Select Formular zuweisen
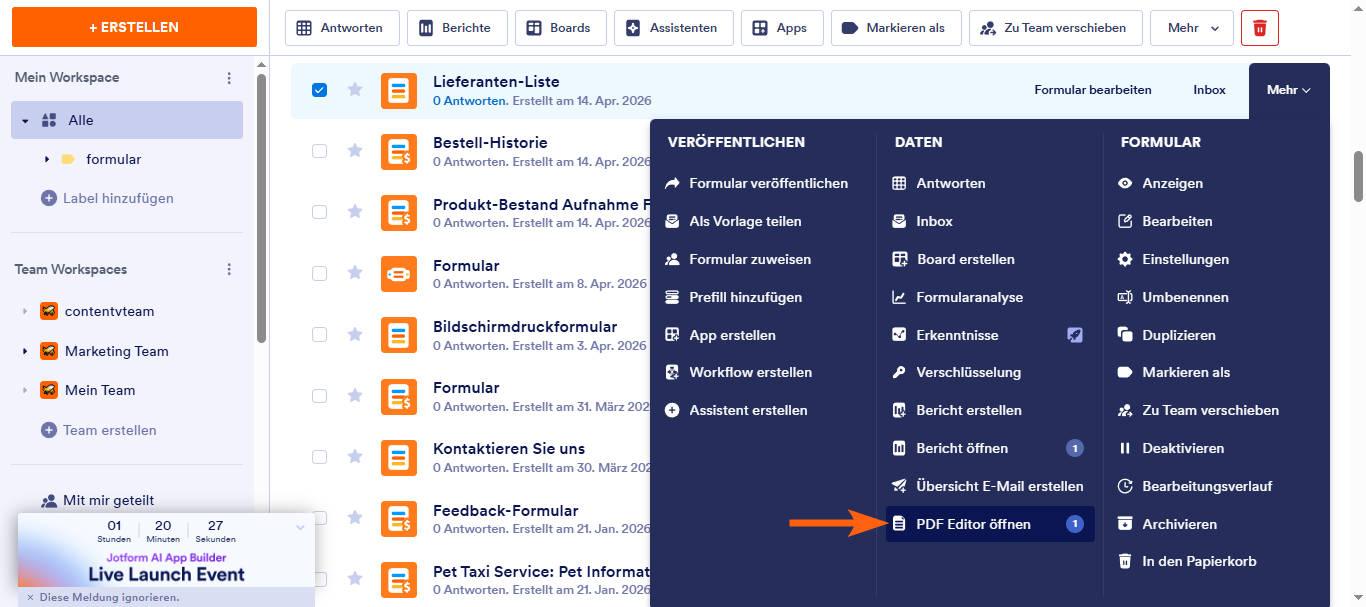Screen dimensions: 1366x607 coord(738,259)
